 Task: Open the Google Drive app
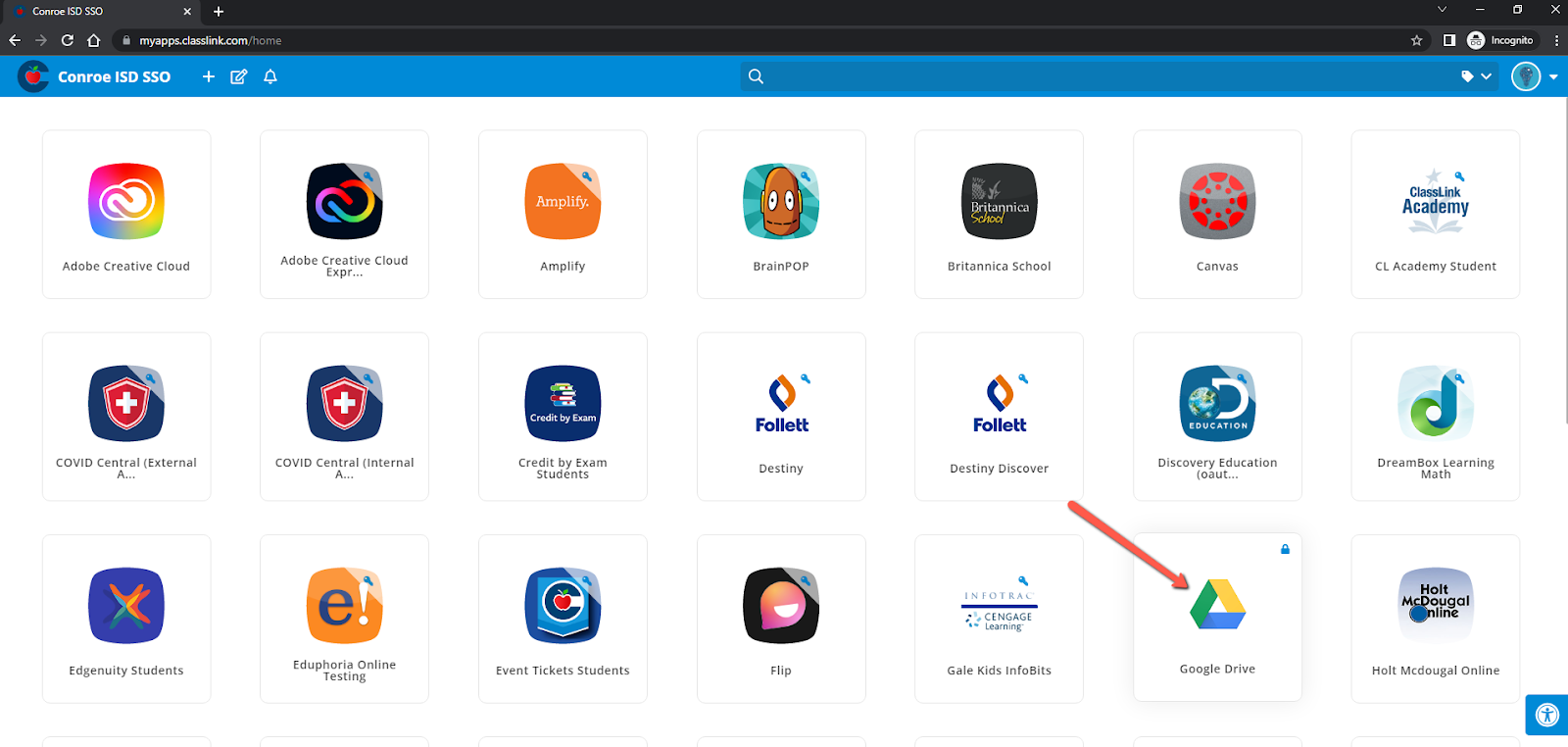pyautogui.click(x=1217, y=618)
